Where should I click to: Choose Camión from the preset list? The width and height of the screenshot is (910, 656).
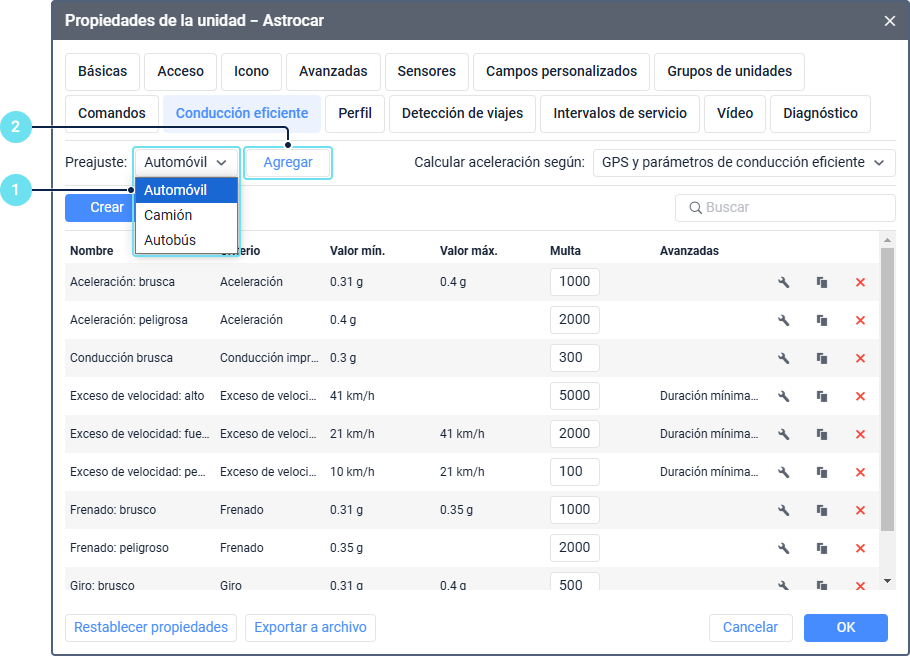coord(168,215)
